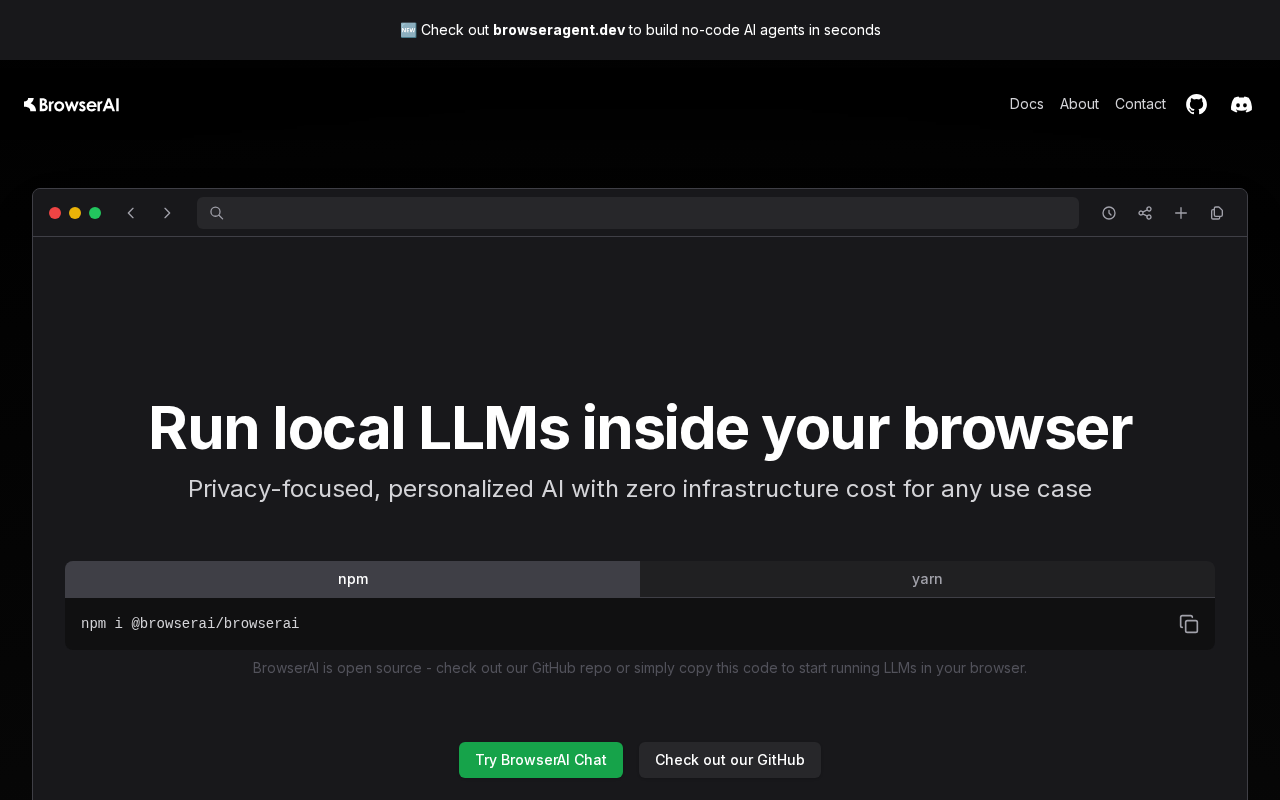Screen dimensions: 1280x800
Task: Click the search magnifier icon
Action: click(x=216, y=213)
